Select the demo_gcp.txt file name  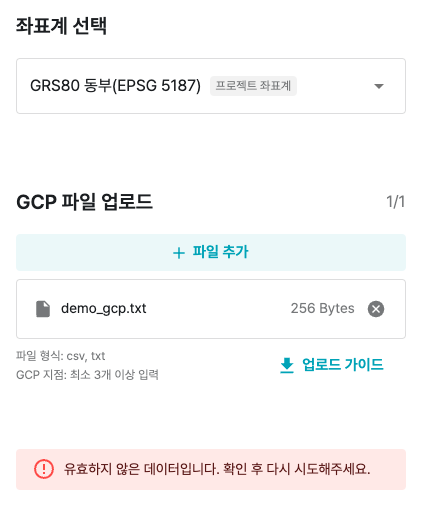point(104,309)
